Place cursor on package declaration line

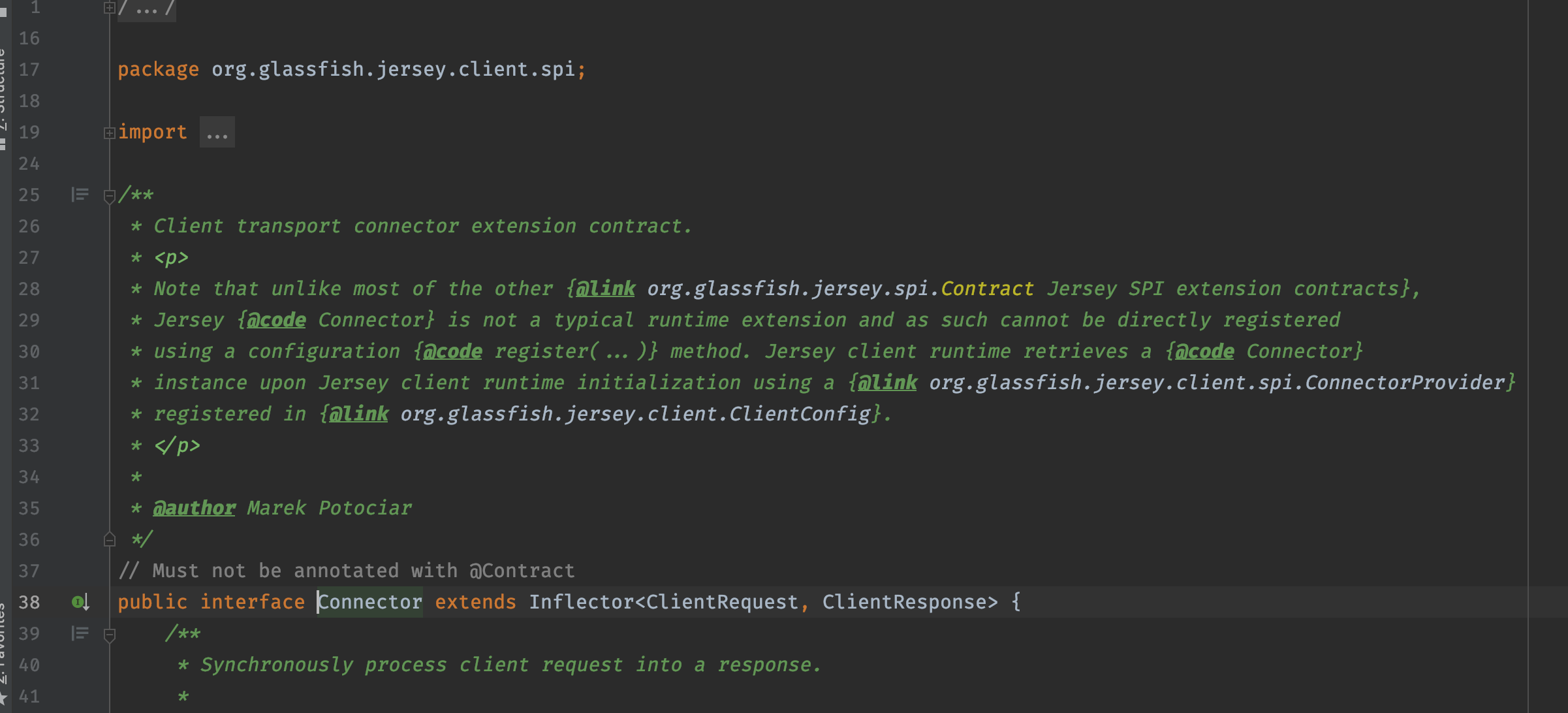[x=392, y=69]
